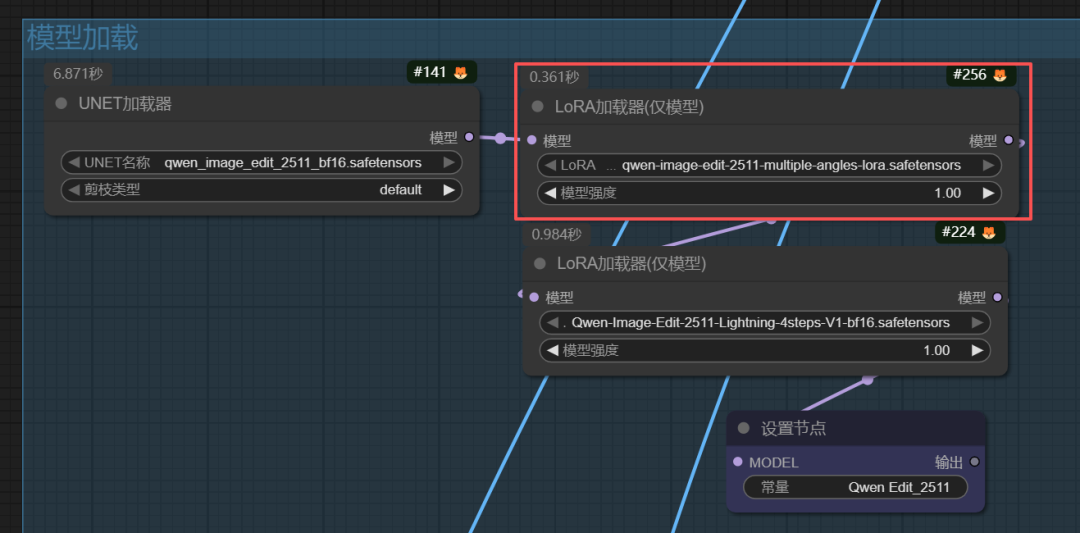Select next UNET名称 with the right arrow
Image resolution: width=1080 pixels, height=533 pixels.
(449, 162)
